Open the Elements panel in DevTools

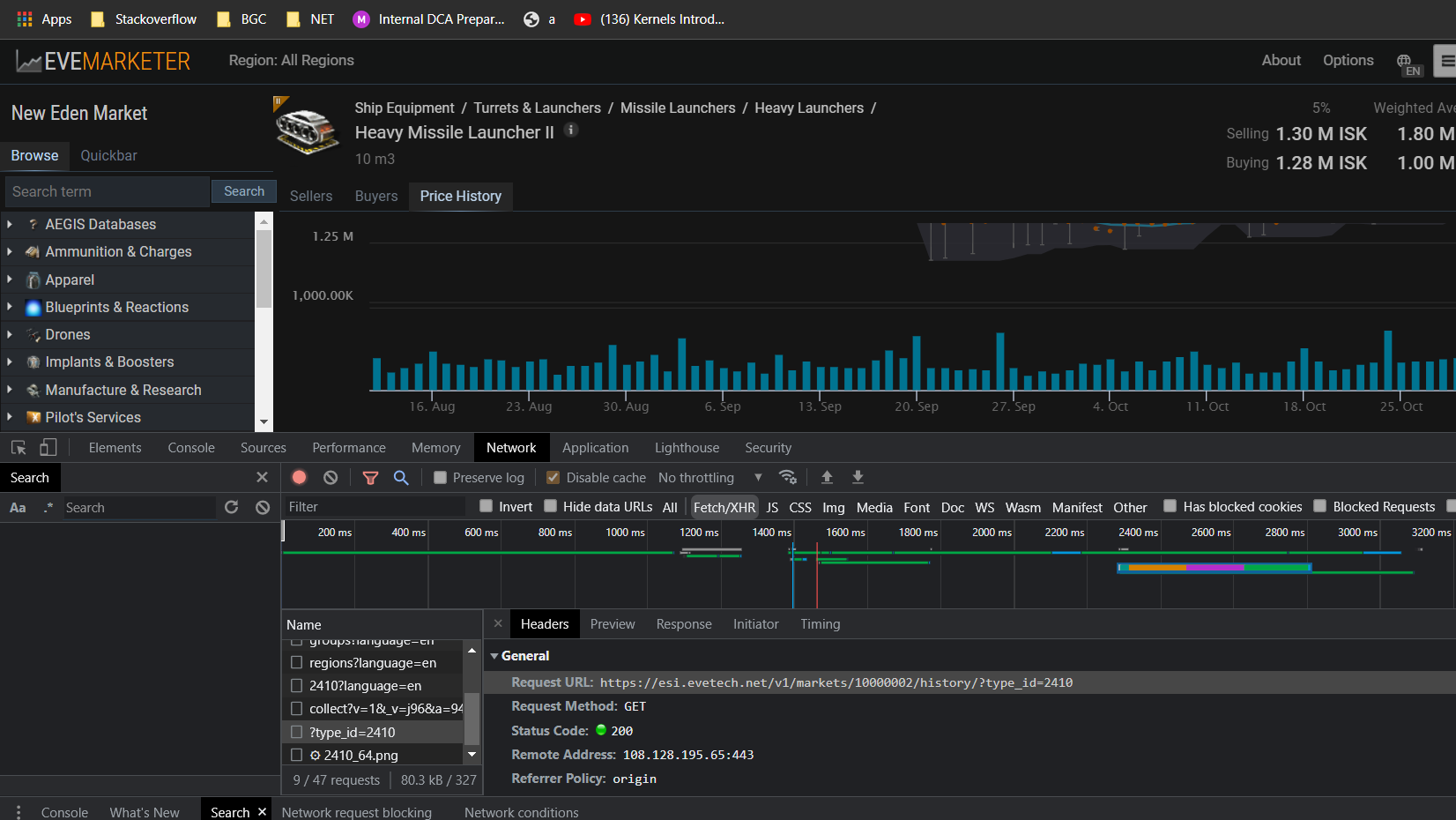(115, 448)
